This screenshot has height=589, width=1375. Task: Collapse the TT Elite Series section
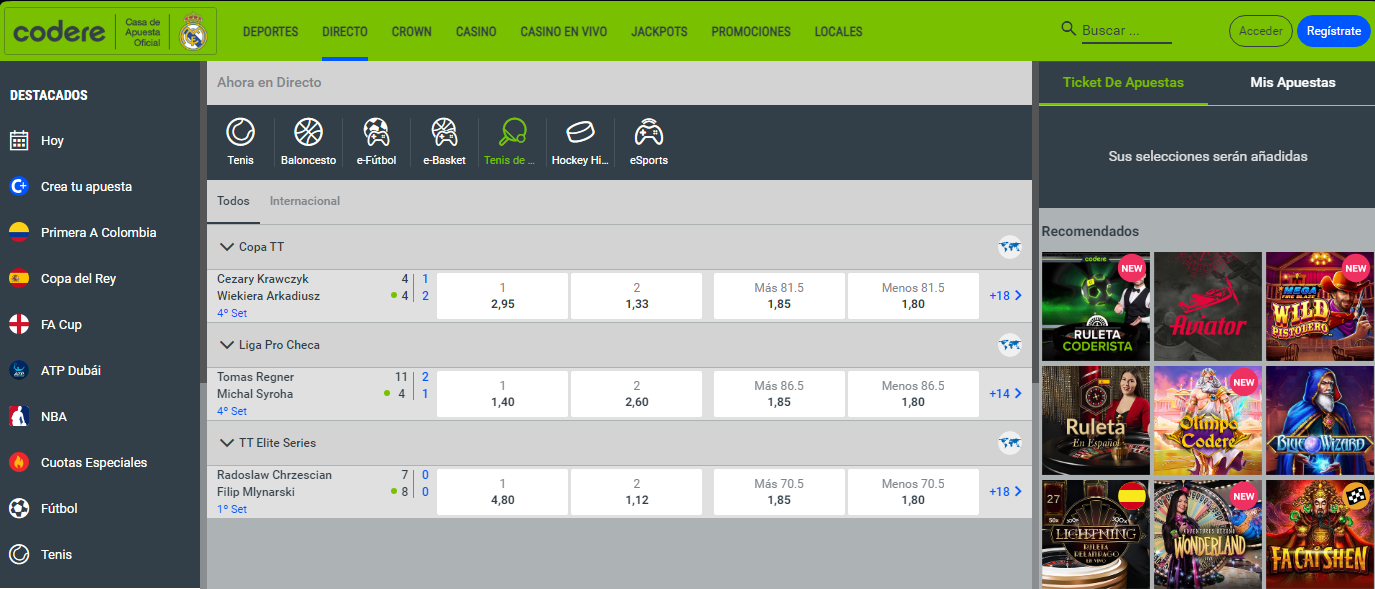226,443
